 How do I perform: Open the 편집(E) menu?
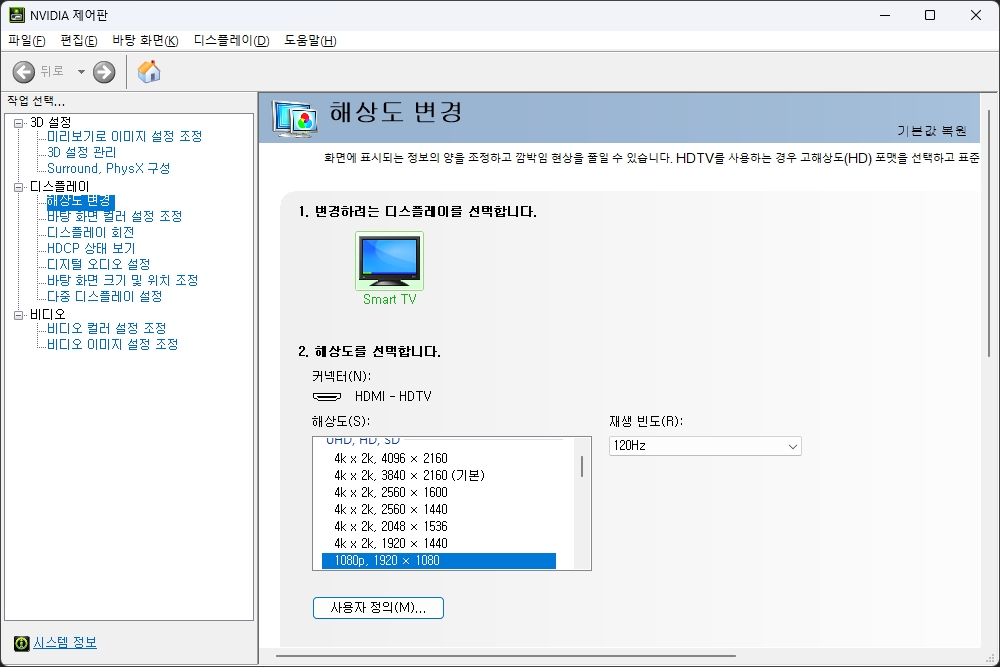(x=78, y=41)
